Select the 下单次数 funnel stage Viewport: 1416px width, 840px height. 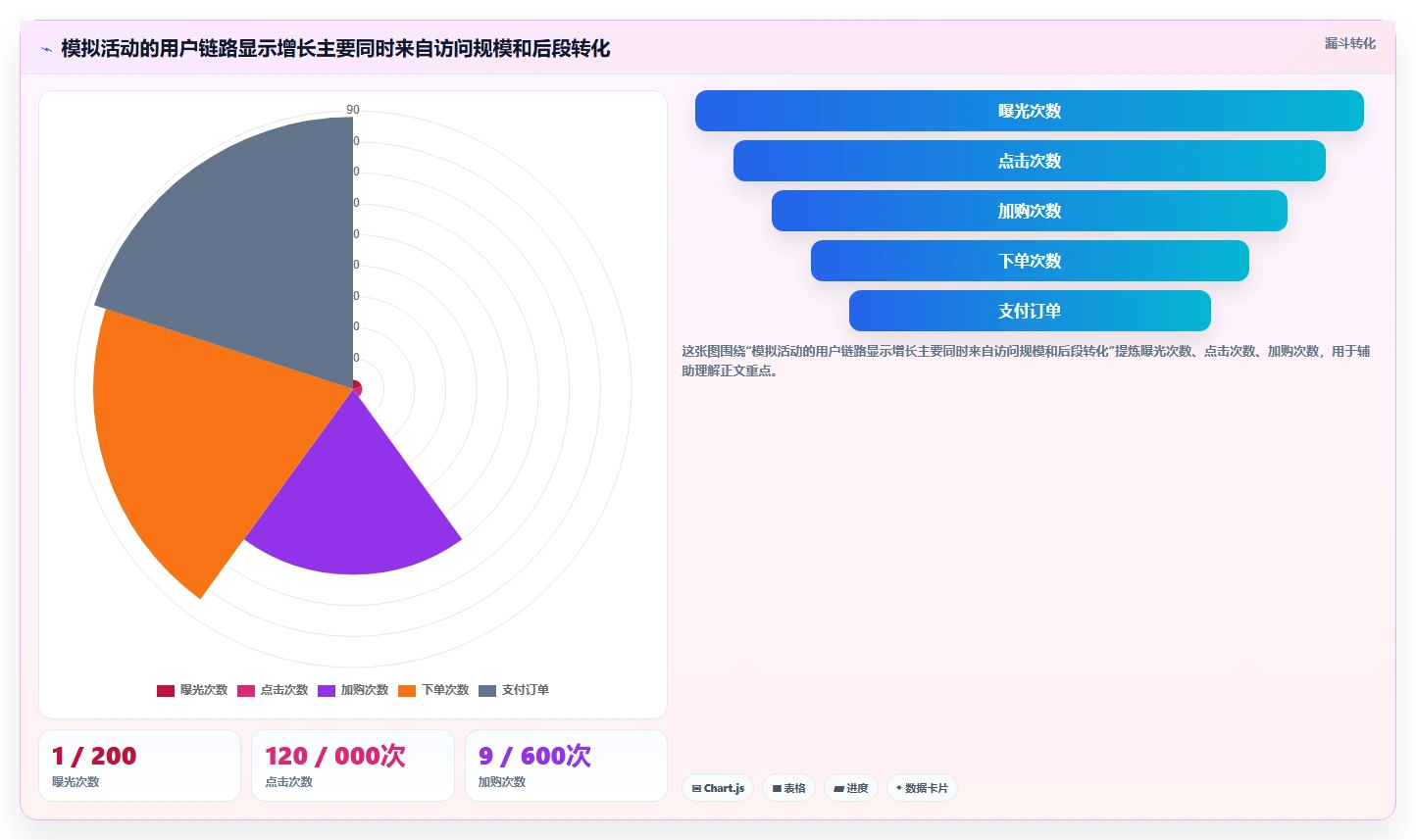click(1030, 261)
